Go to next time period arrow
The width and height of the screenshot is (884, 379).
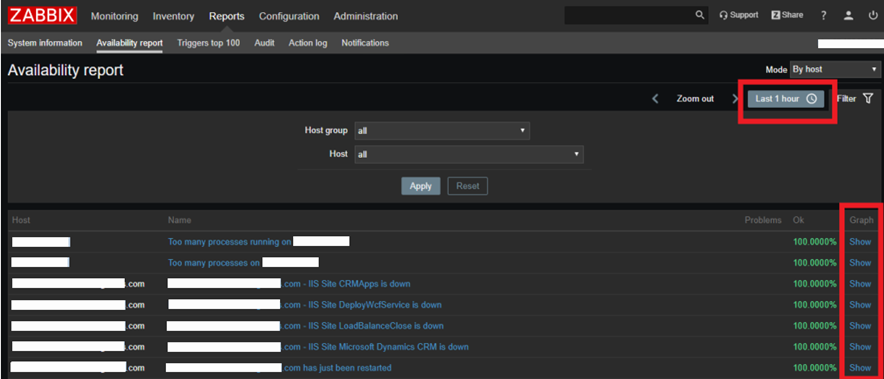735,99
